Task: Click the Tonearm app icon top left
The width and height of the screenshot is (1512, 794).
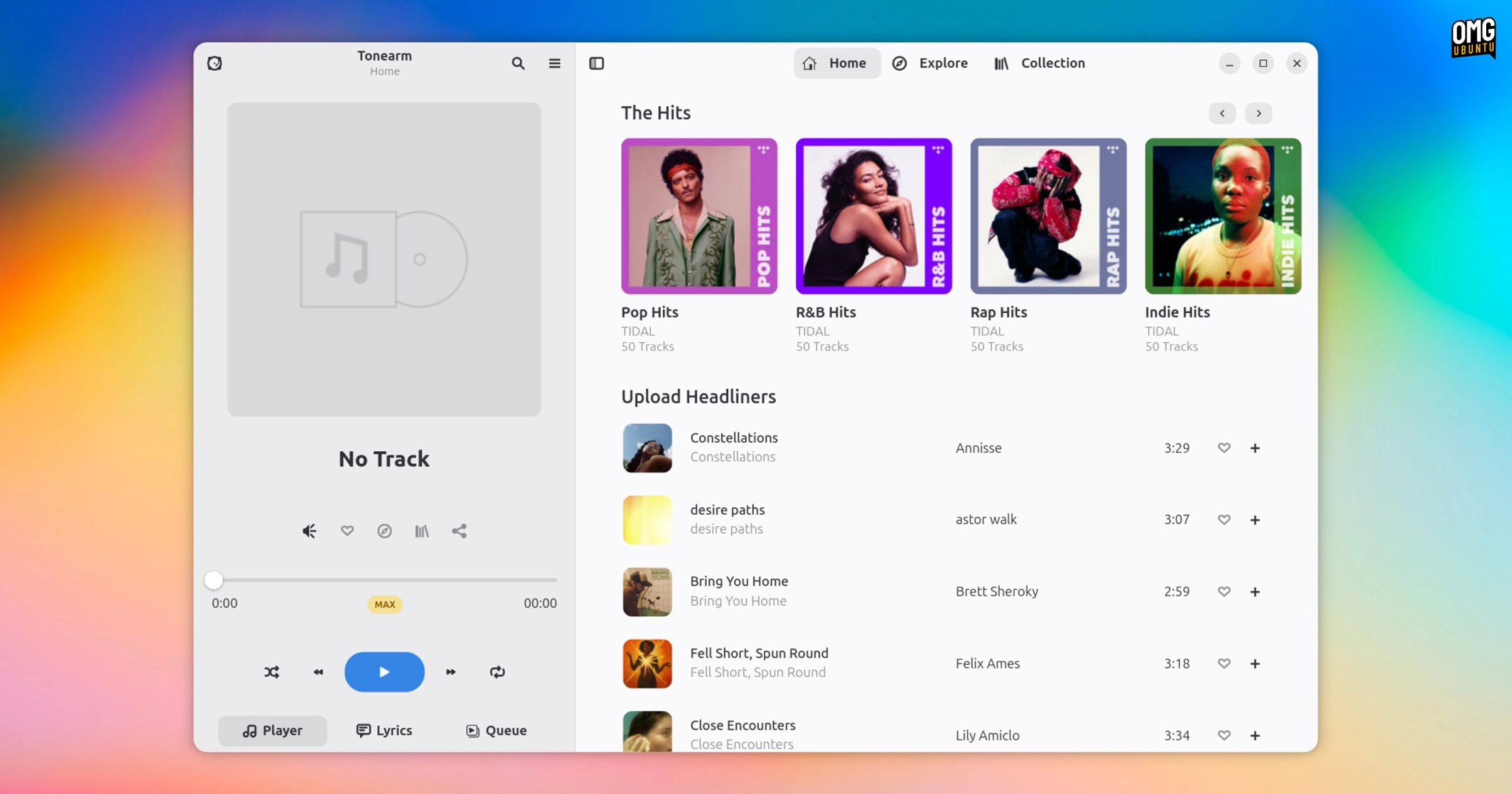Action: (x=215, y=63)
